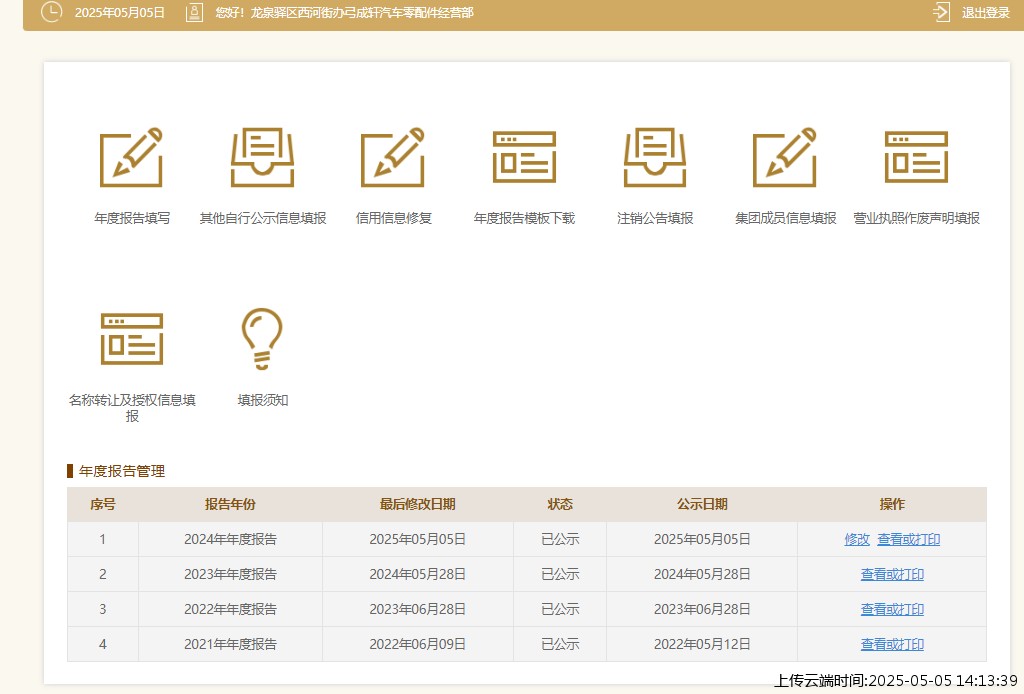The image size is (1024, 694).
Task: Open the 名称转让及授权信息填报 icon
Action: click(x=132, y=339)
